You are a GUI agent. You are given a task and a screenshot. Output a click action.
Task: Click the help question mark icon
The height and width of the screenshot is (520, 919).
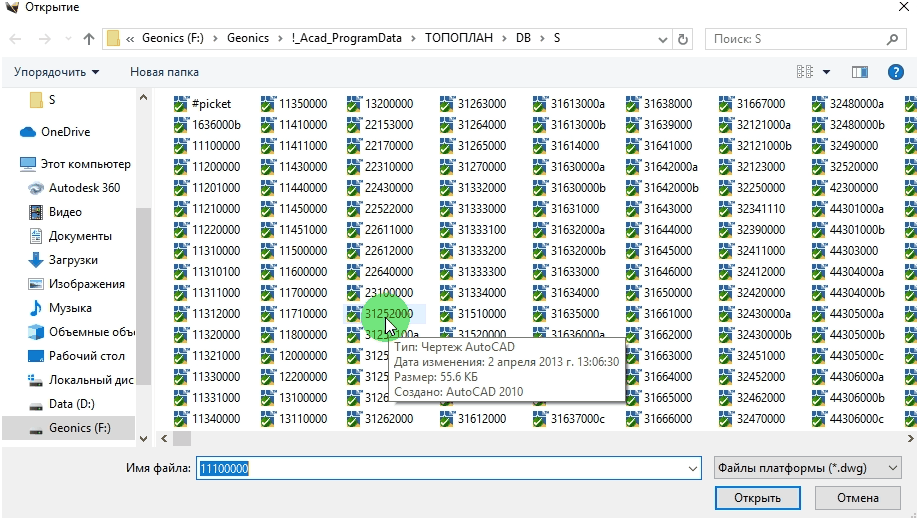896,72
